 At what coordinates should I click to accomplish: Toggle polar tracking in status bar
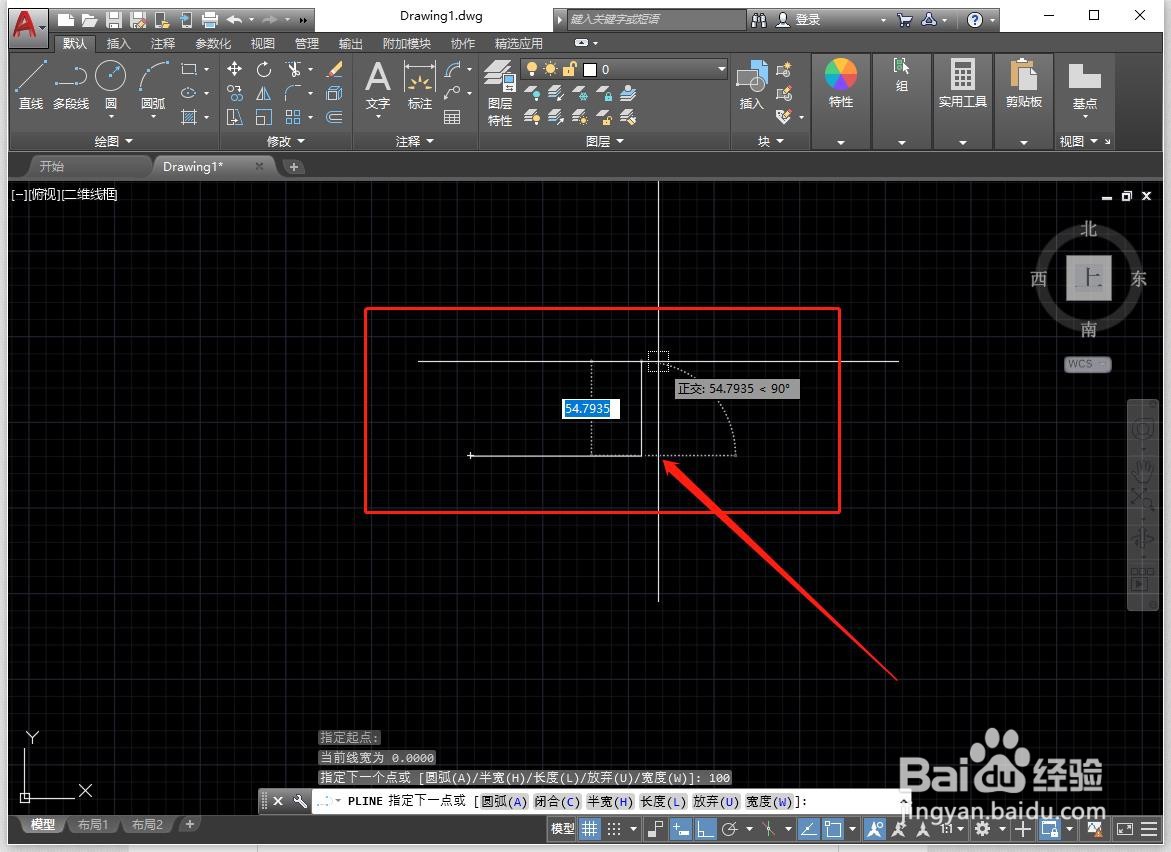coord(730,829)
